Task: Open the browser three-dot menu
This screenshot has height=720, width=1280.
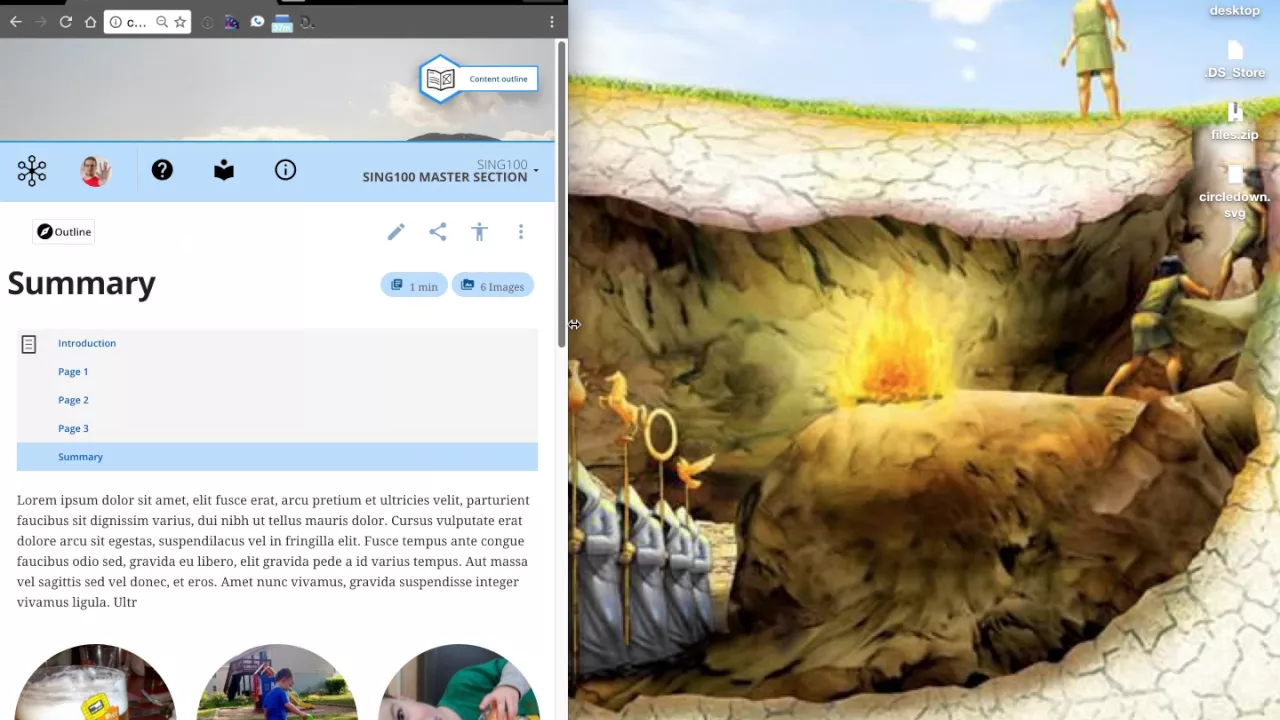Action: click(x=551, y=22)
